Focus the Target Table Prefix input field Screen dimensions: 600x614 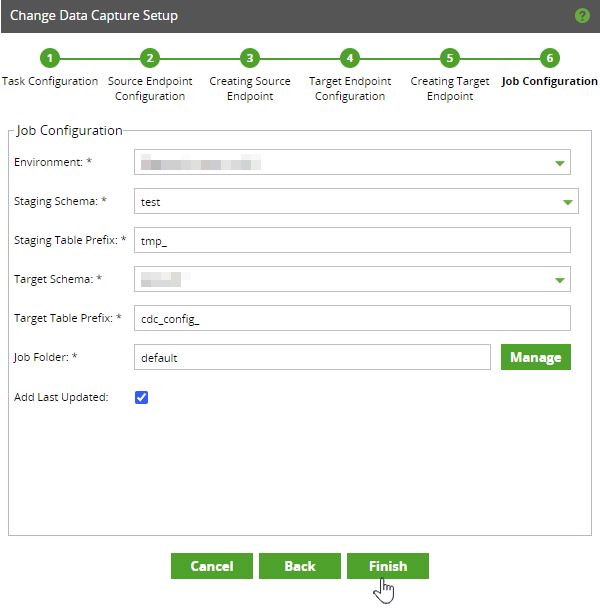352,318
